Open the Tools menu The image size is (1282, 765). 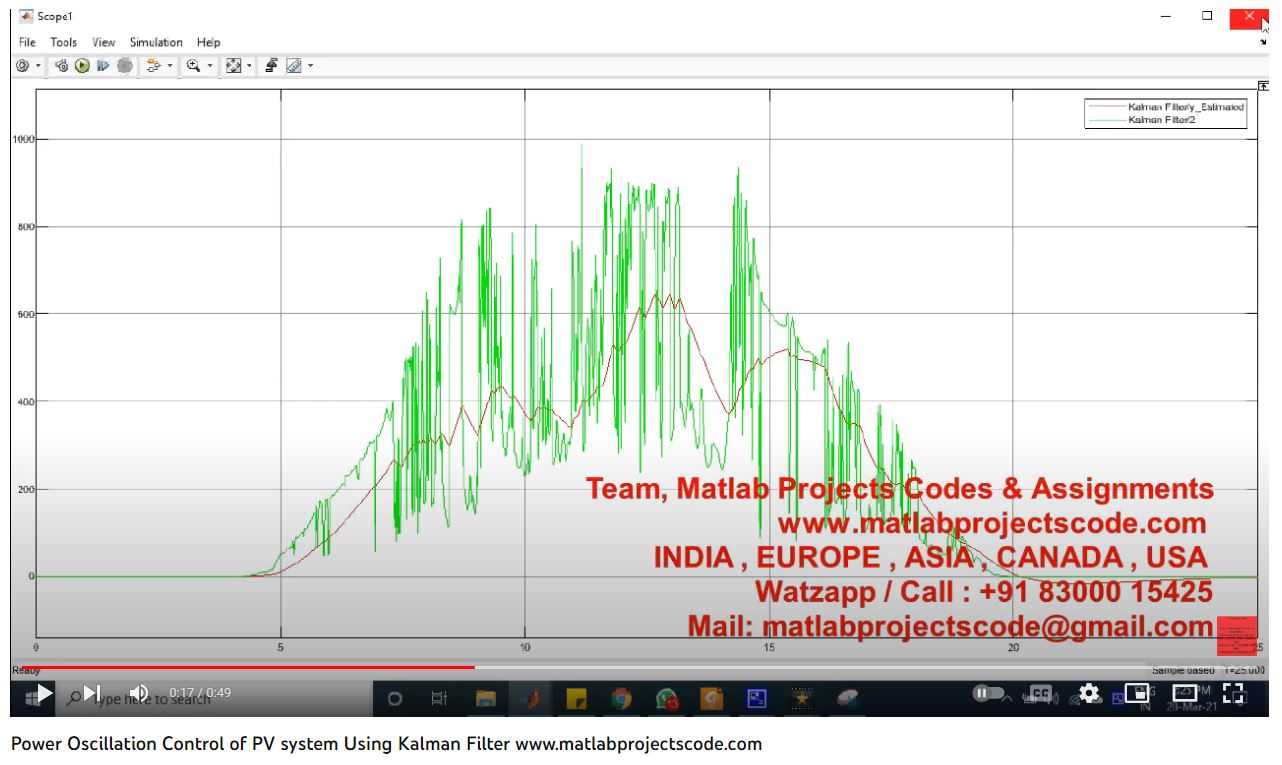63,42
